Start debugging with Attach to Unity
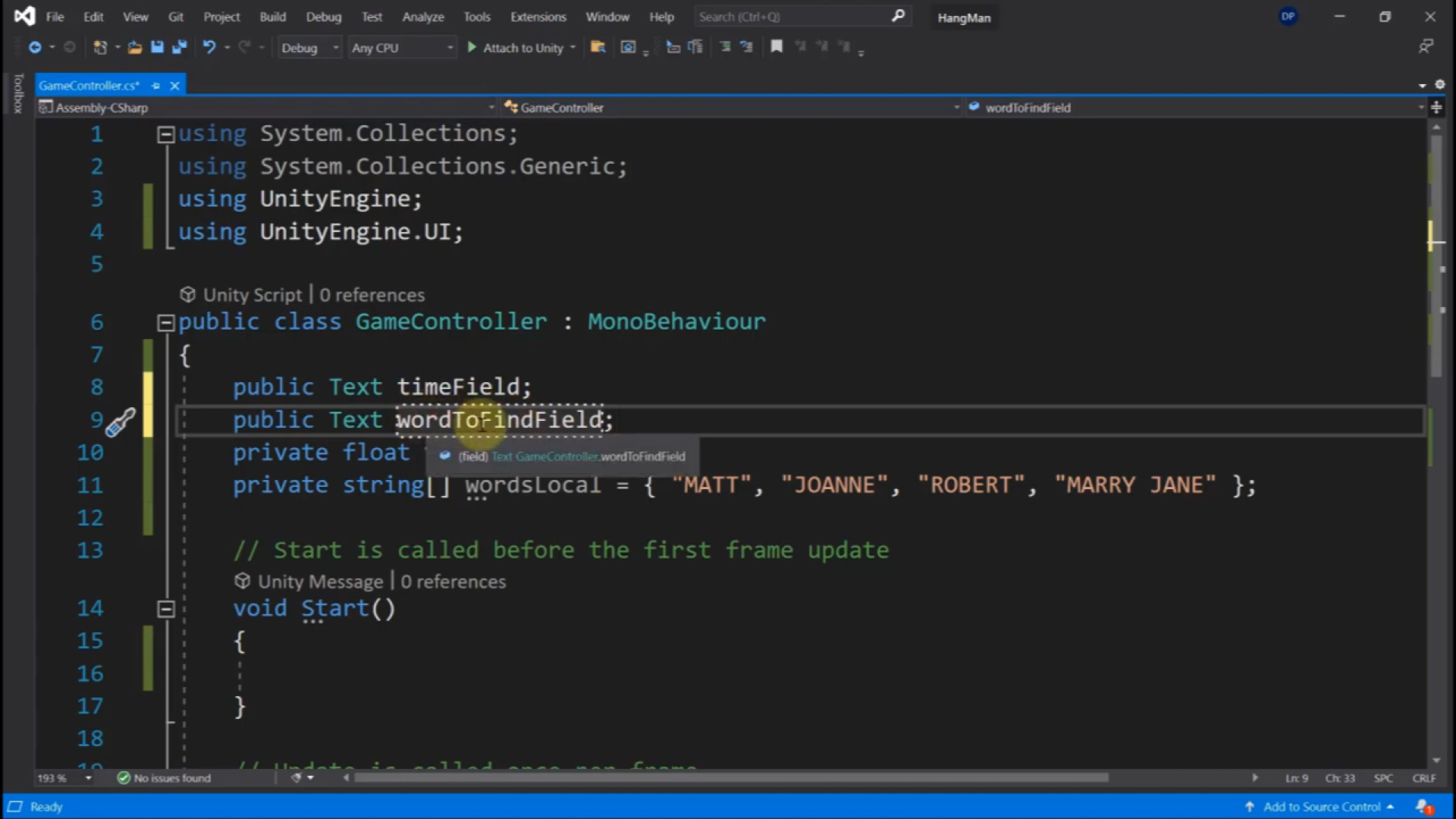 (521, 47)
